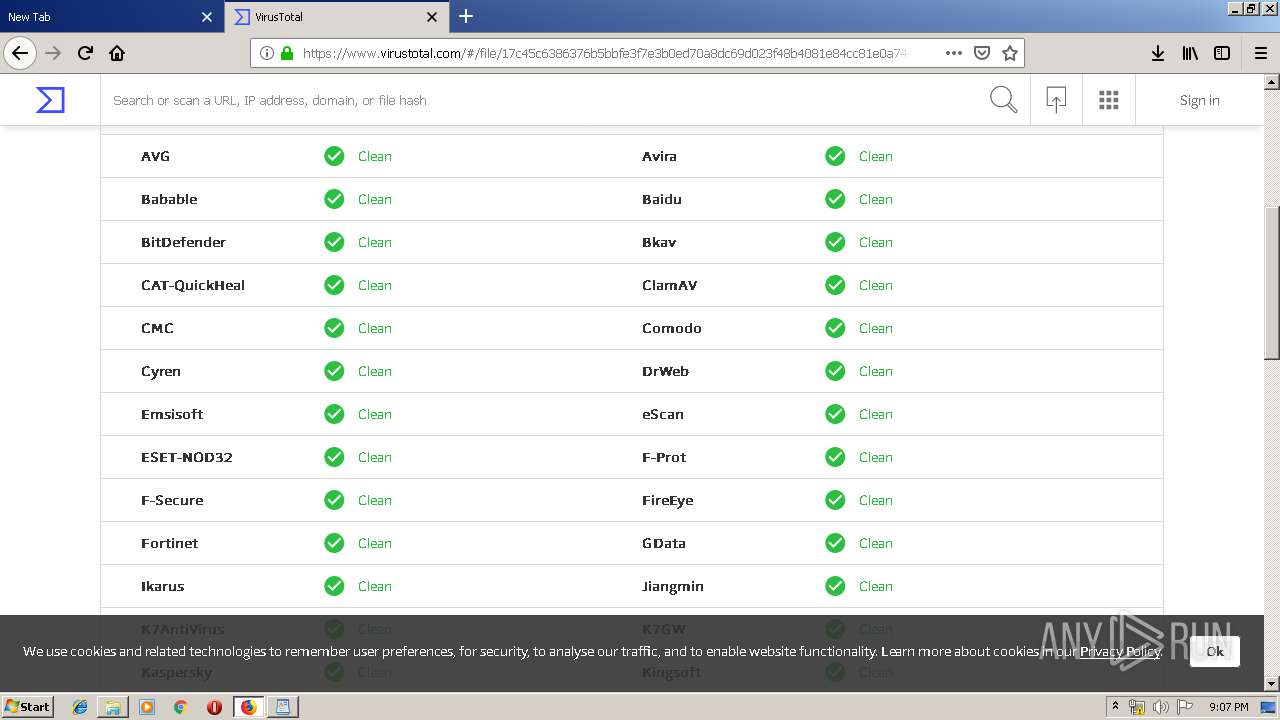Click the Bkav engine name
Viewport: 1280px width, 720px height.
pos(659,242)
